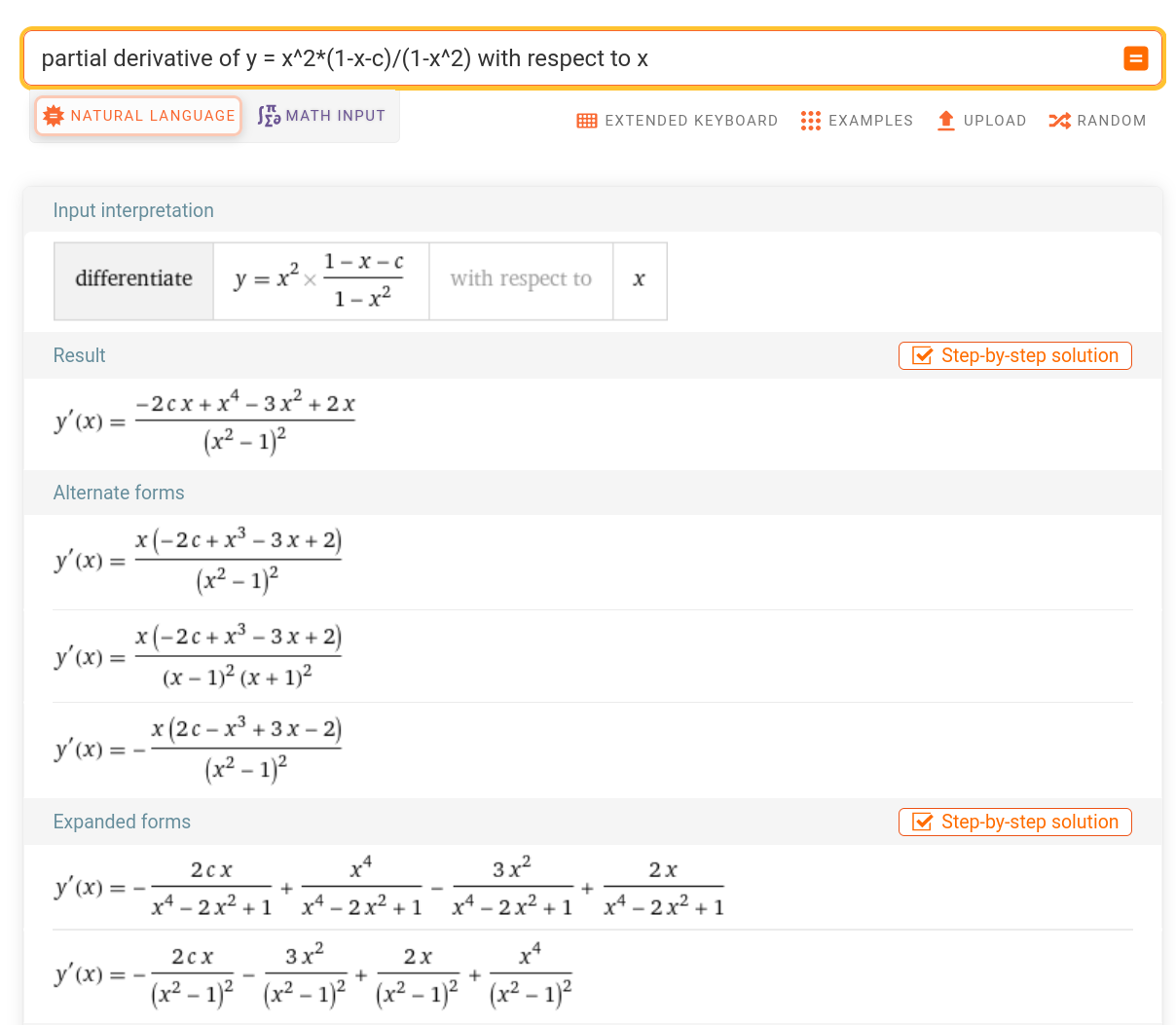
Task: Select the expanded form with x⁴−2x²+1 denominators
Action: (389, 888)
